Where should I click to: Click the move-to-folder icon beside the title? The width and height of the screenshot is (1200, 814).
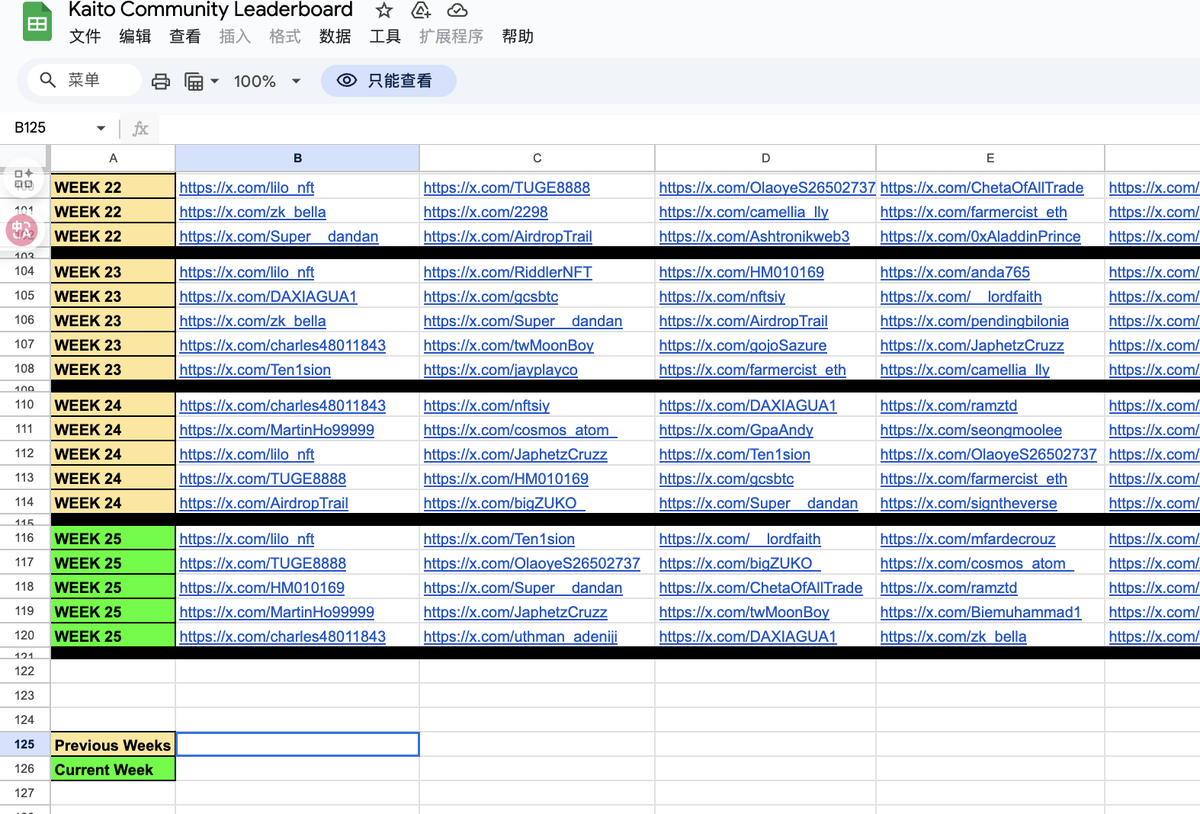pos(421,11)
